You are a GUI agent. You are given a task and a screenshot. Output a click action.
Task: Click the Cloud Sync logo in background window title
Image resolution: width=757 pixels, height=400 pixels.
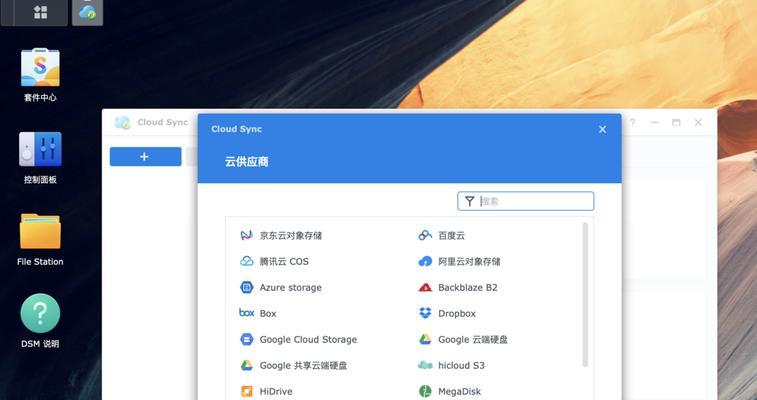click(x=123, y=123)
